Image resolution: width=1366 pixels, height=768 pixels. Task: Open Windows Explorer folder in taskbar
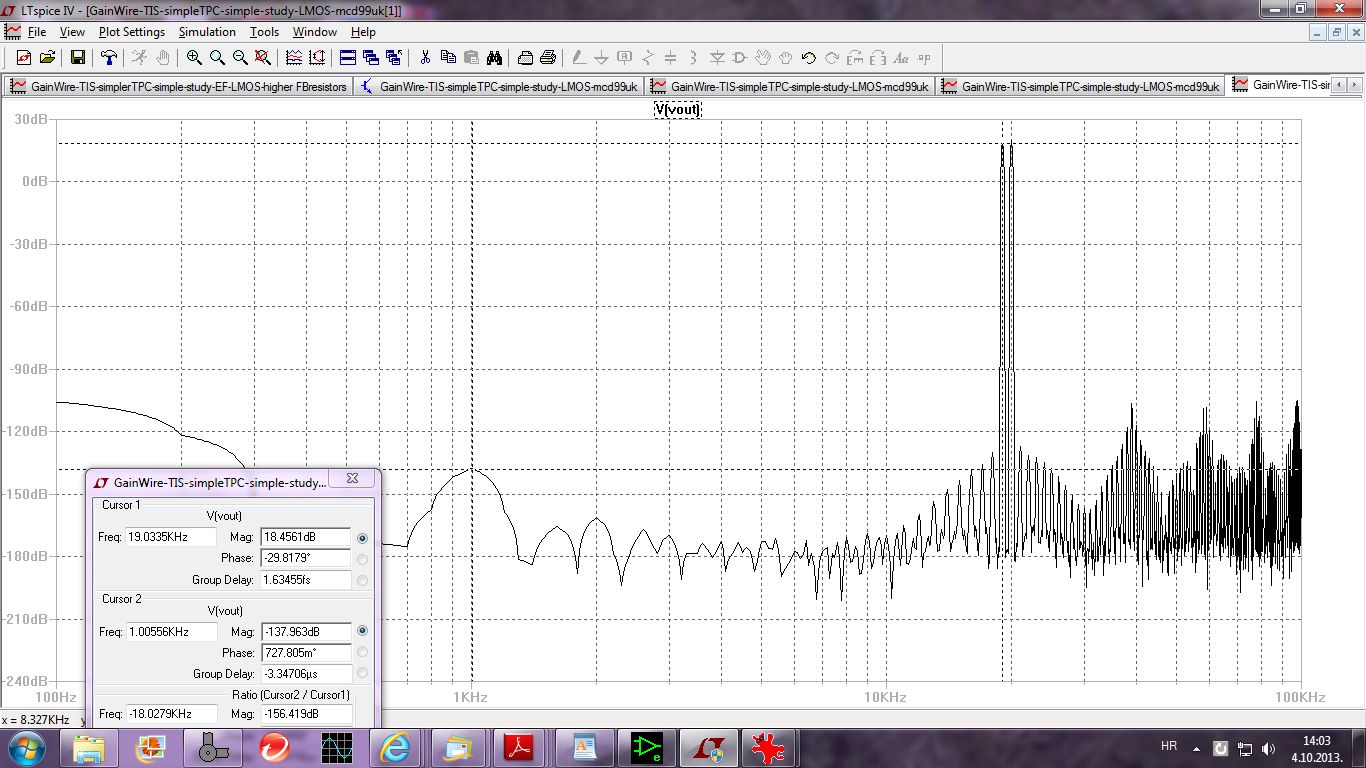(89, 747)
